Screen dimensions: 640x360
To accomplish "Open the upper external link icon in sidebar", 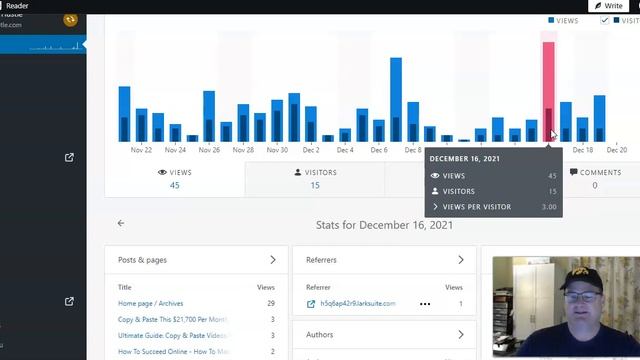I will [69, 158].
